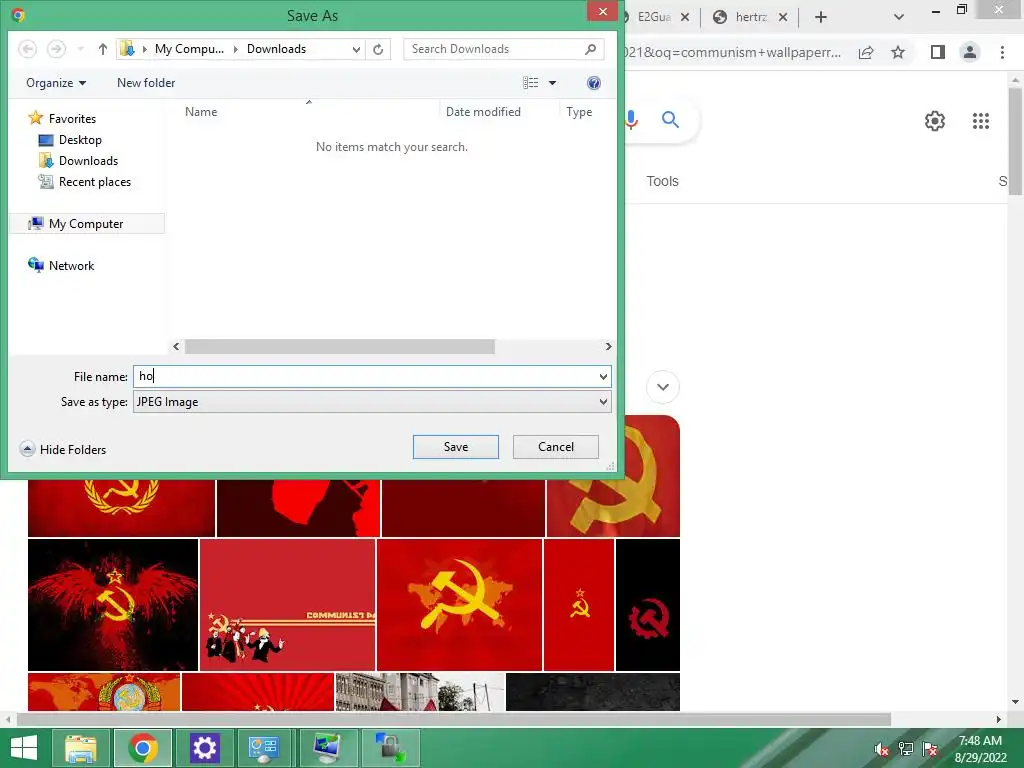Go up one folder level
1024x768 pixels.
click(103, 49)
